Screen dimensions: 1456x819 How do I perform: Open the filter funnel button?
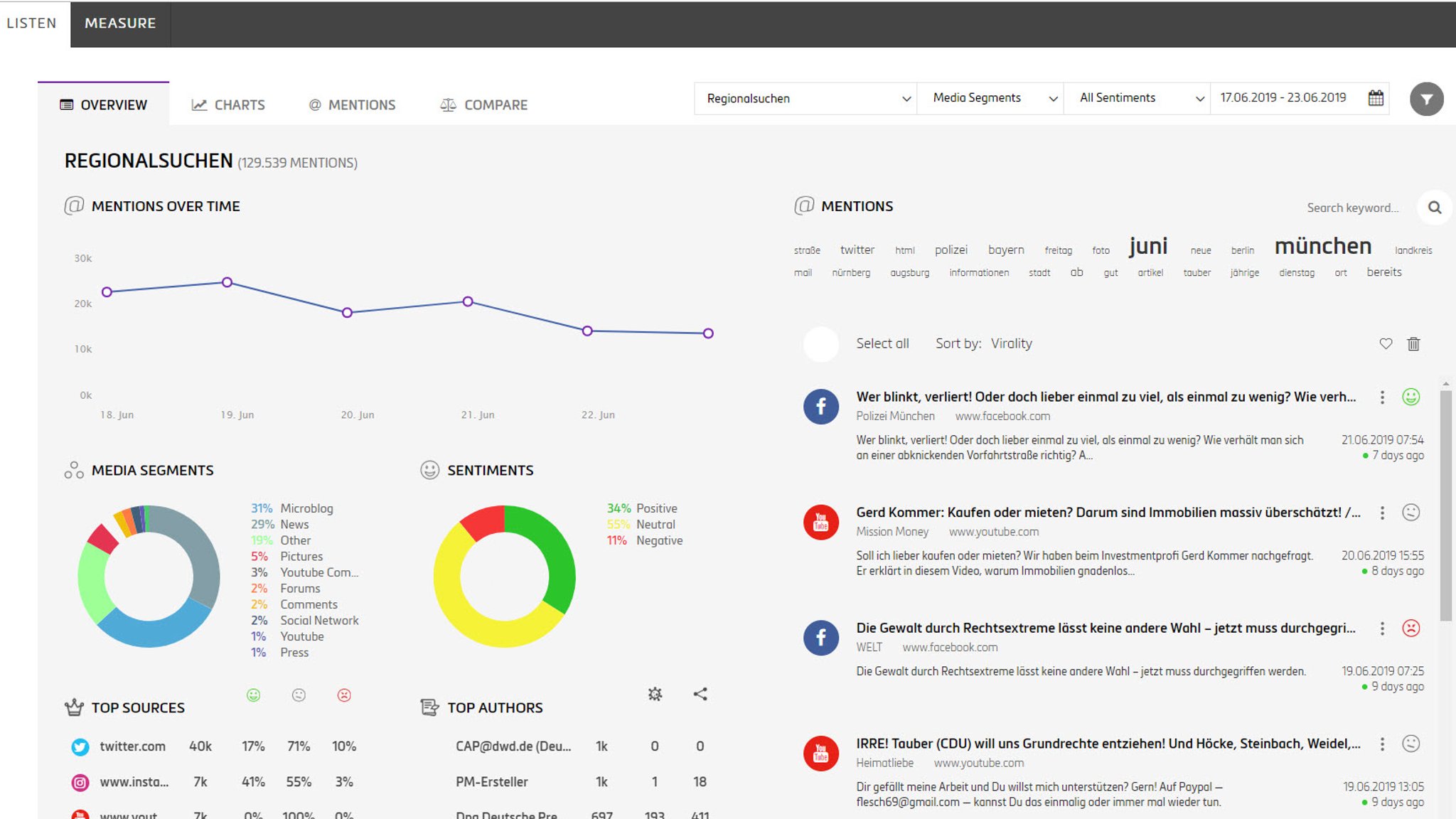(x=1426, y=99)
